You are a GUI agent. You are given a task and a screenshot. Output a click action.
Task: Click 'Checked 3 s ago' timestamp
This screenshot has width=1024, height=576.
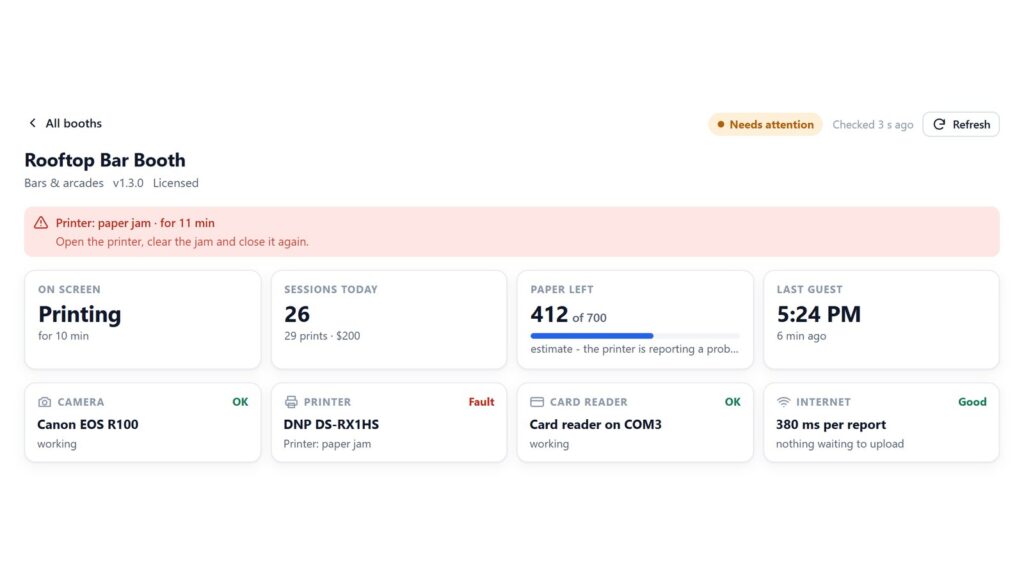pyautogui.click(x=872, y=125)
